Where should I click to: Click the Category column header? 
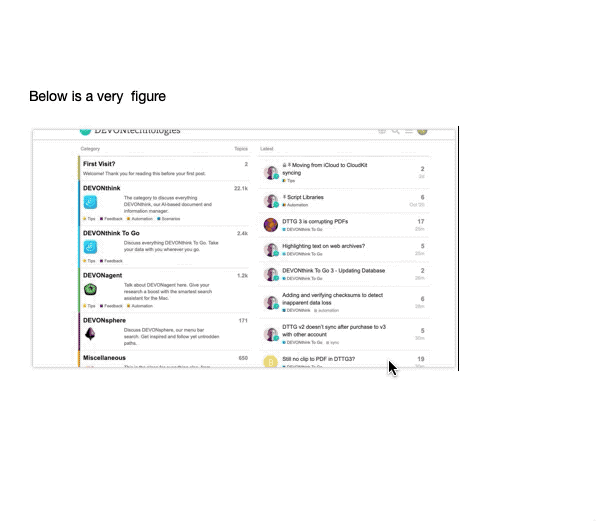click(90, 149)
